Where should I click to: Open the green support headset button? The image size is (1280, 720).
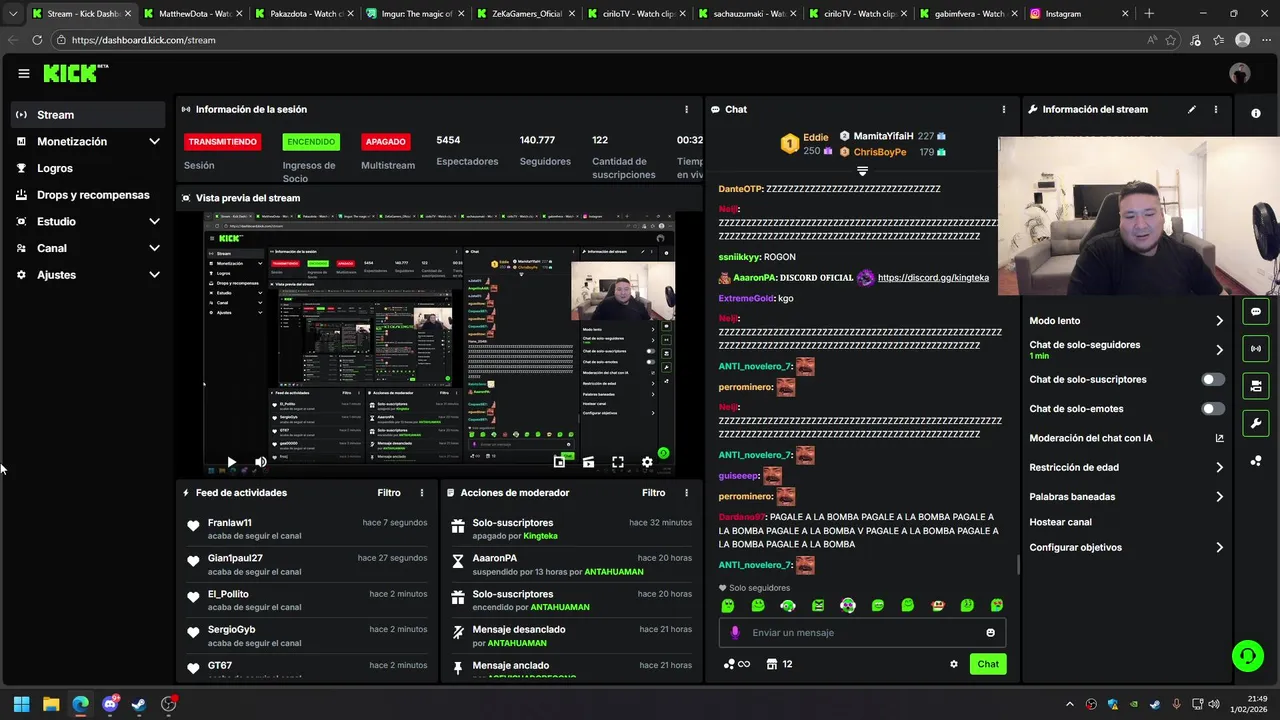[1247, 656]
